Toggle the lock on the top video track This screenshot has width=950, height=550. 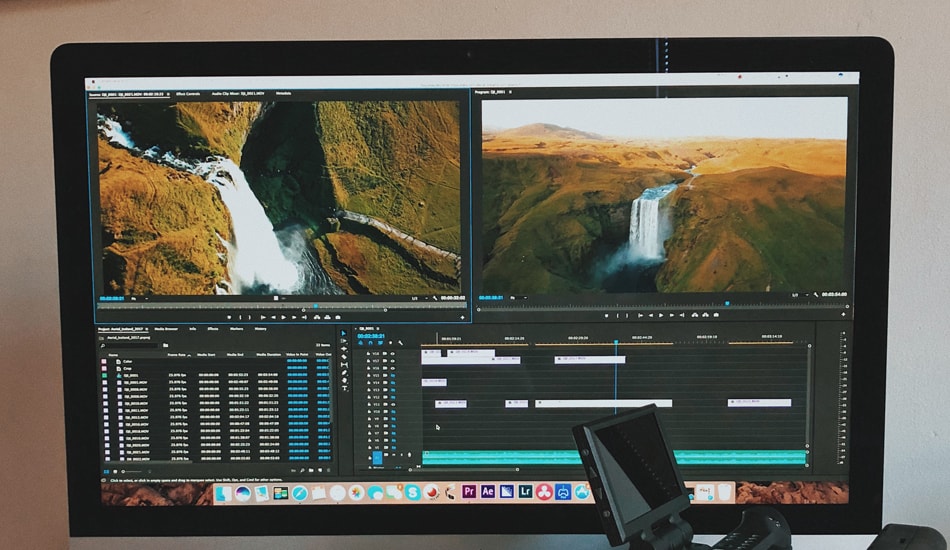click(366, 353)
